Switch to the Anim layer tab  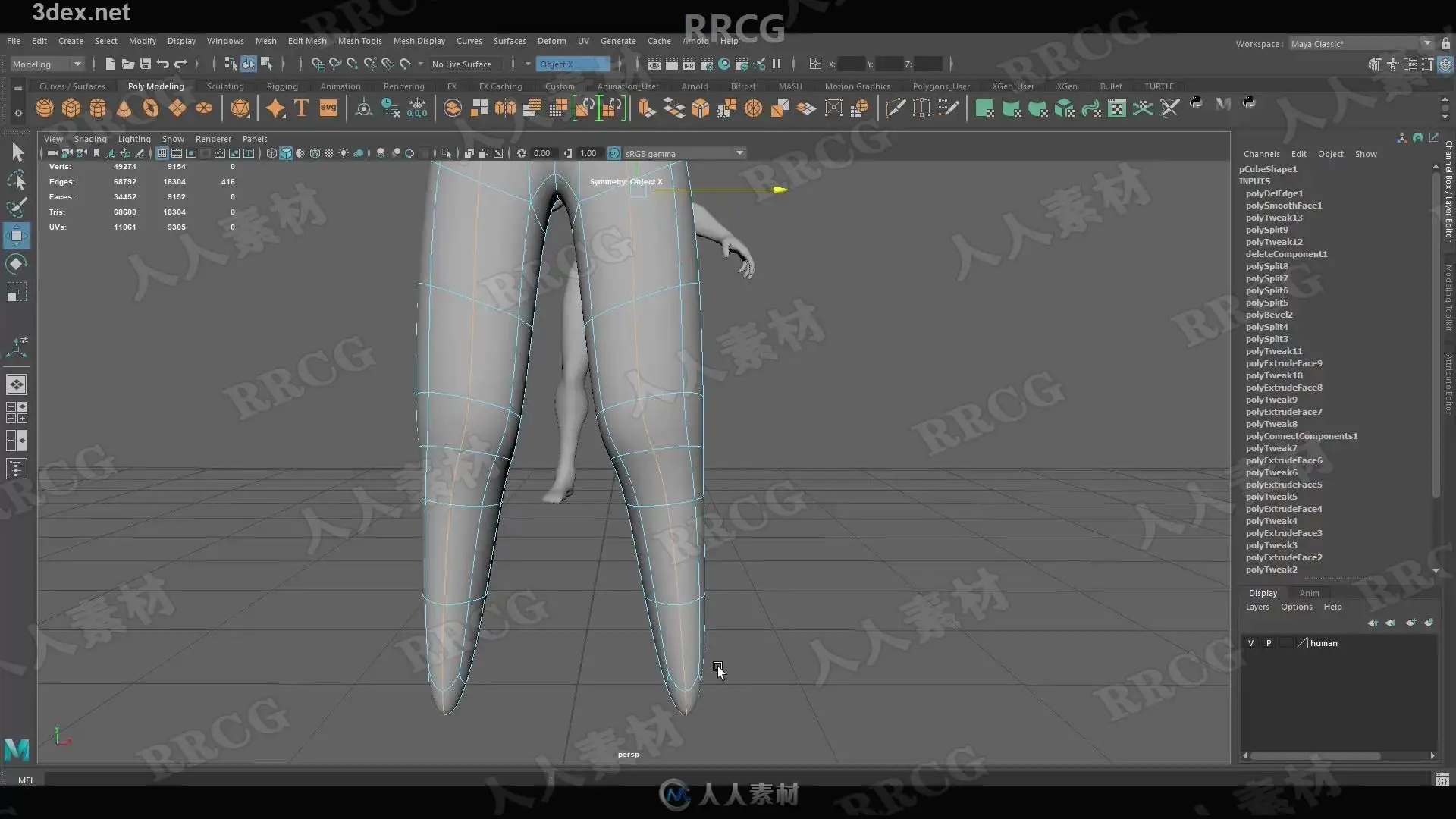[x=1310, y=593]
